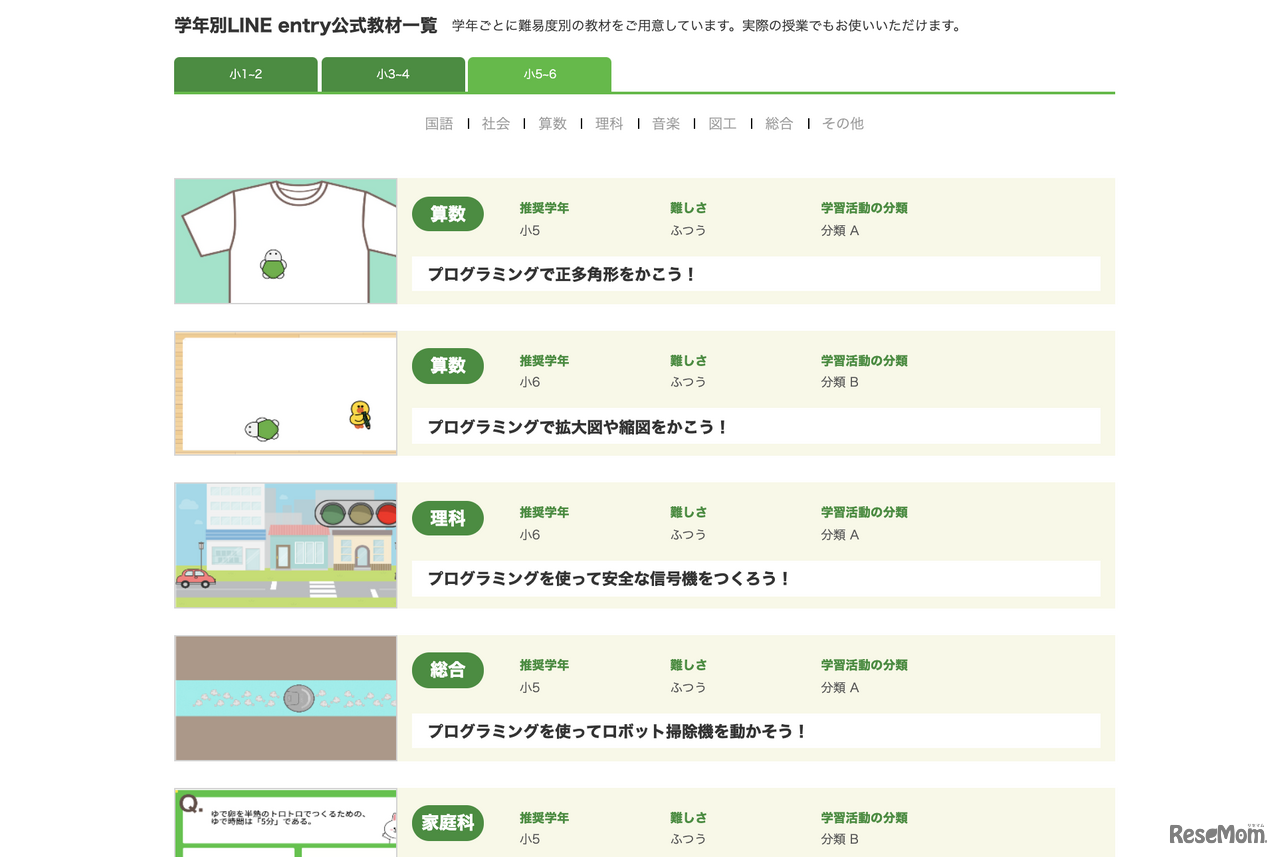This screenshot has height=857, width=1280.
Task: Filter materials by その他 category
Action: [843, 124]
